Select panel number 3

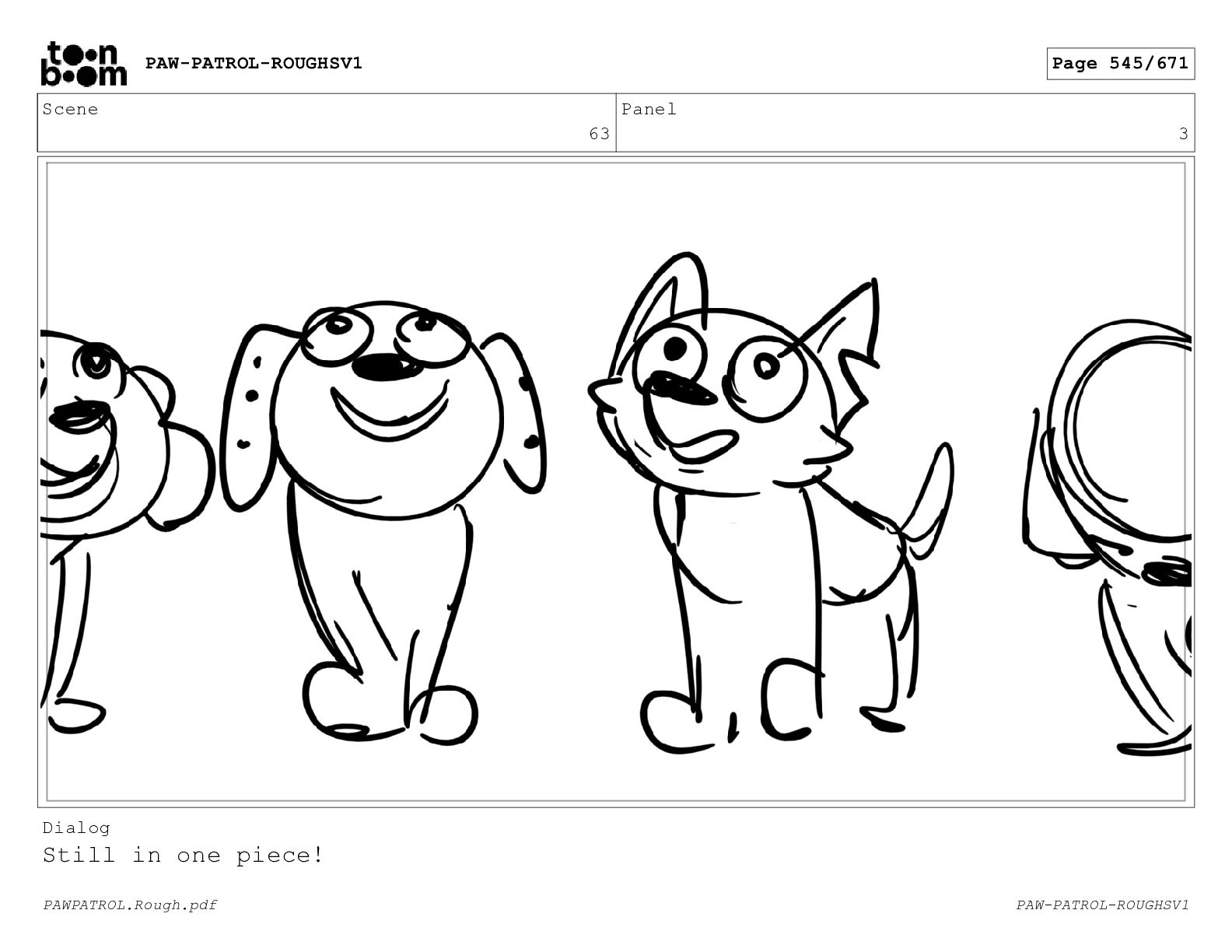1183,134
